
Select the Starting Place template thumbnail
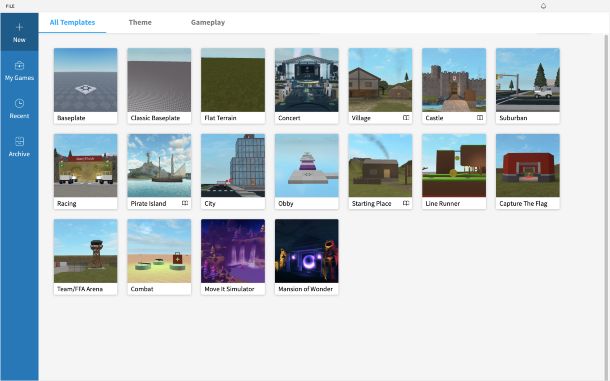(380, 165)
